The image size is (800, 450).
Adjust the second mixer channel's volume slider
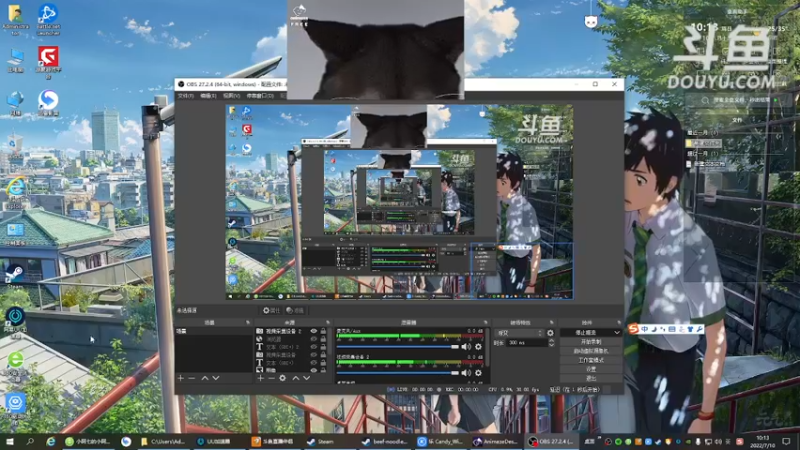tap(398, 373)
